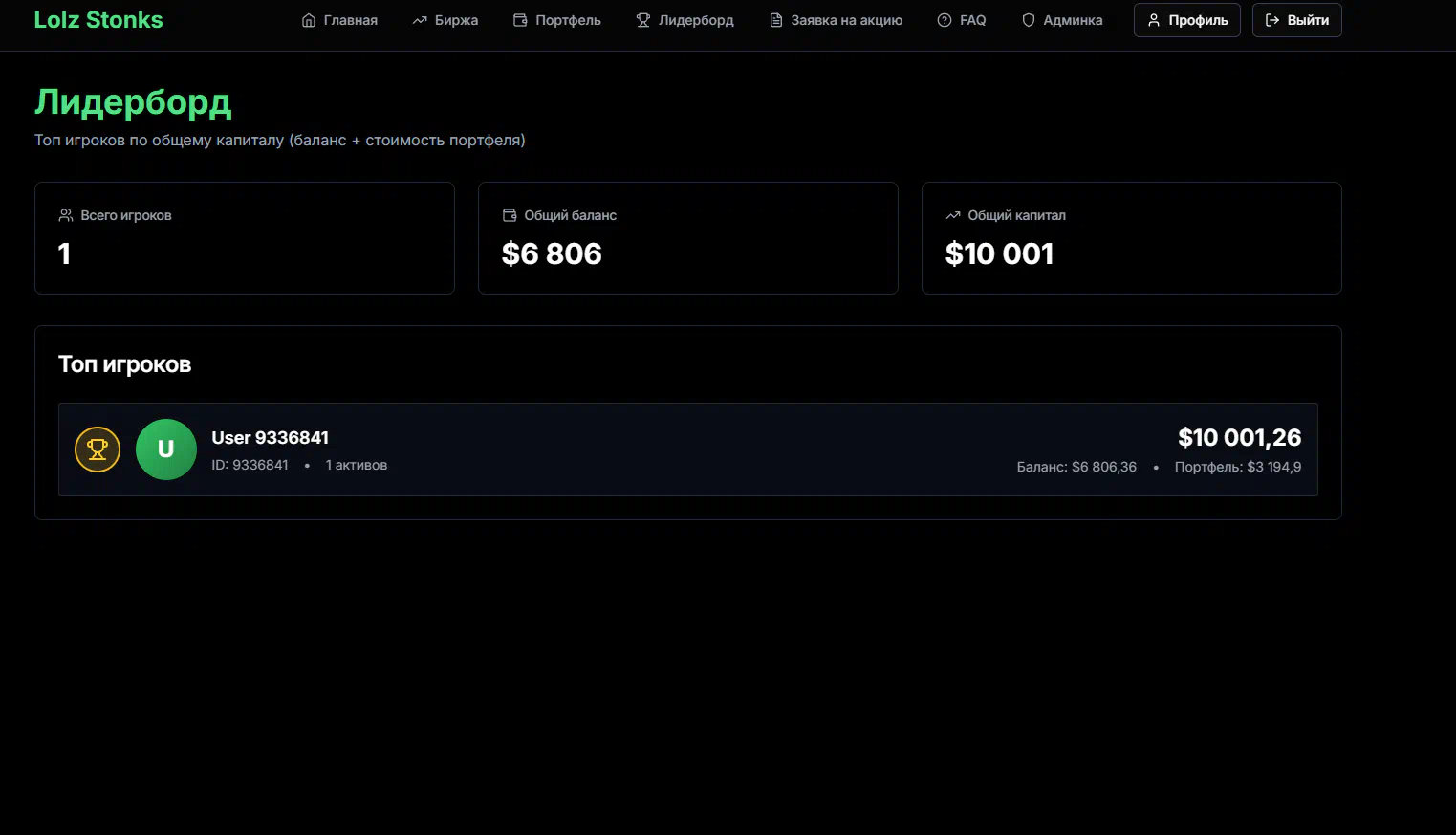Click the green U user avatar
Viewport: 1456px width, 835px height.
pos(166,450)
